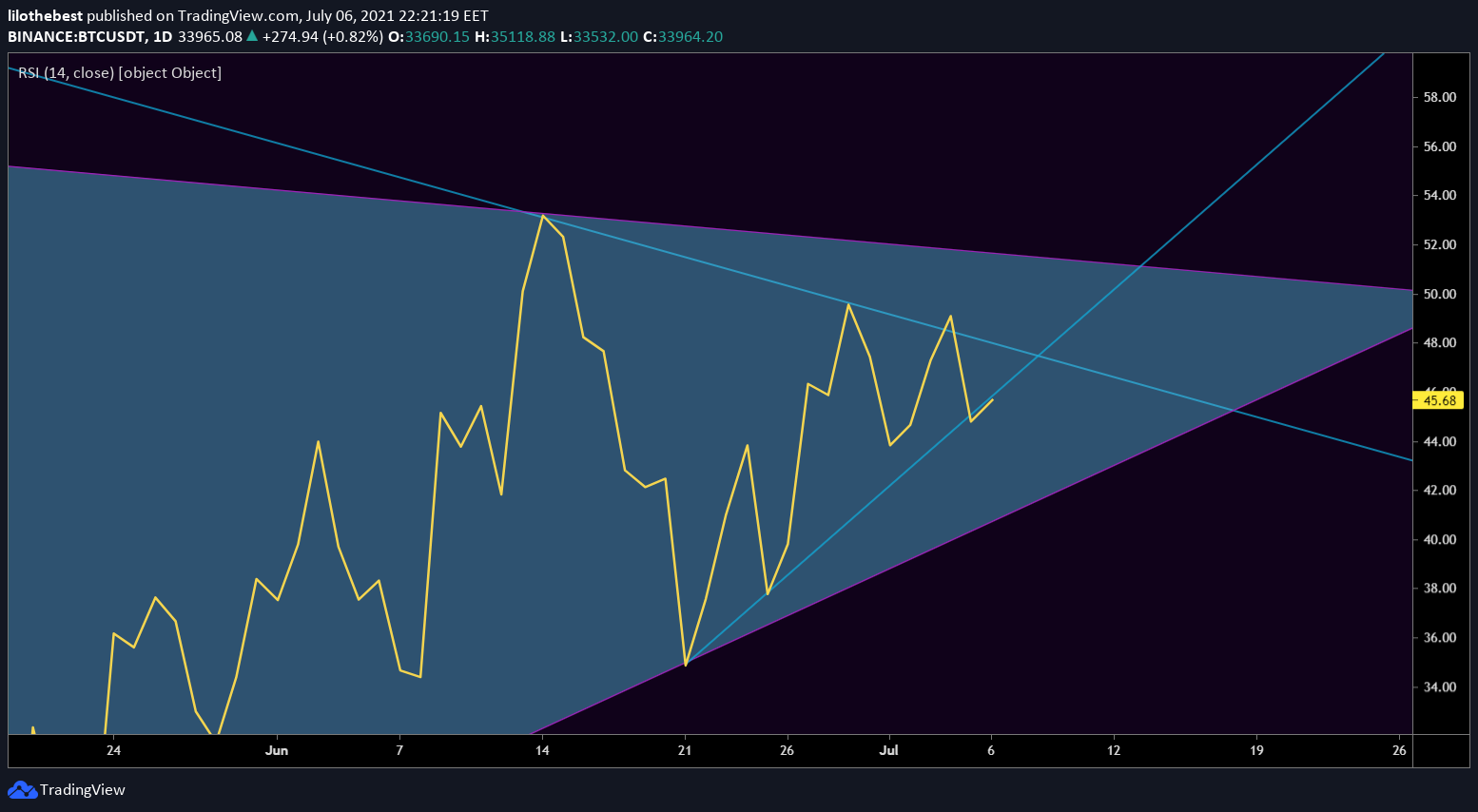Click the yellow 45.68 current value label
Viewport: 1478px width, 812px height.
pos(1439,400)
